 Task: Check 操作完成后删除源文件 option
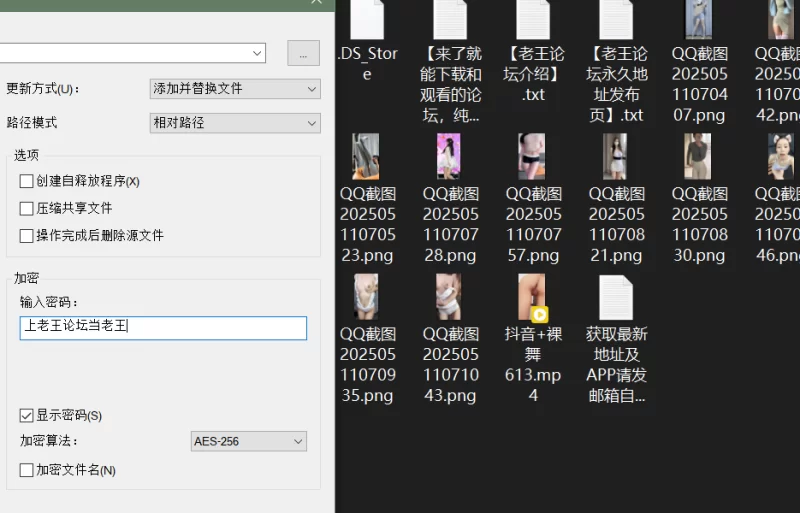[26, 236]
